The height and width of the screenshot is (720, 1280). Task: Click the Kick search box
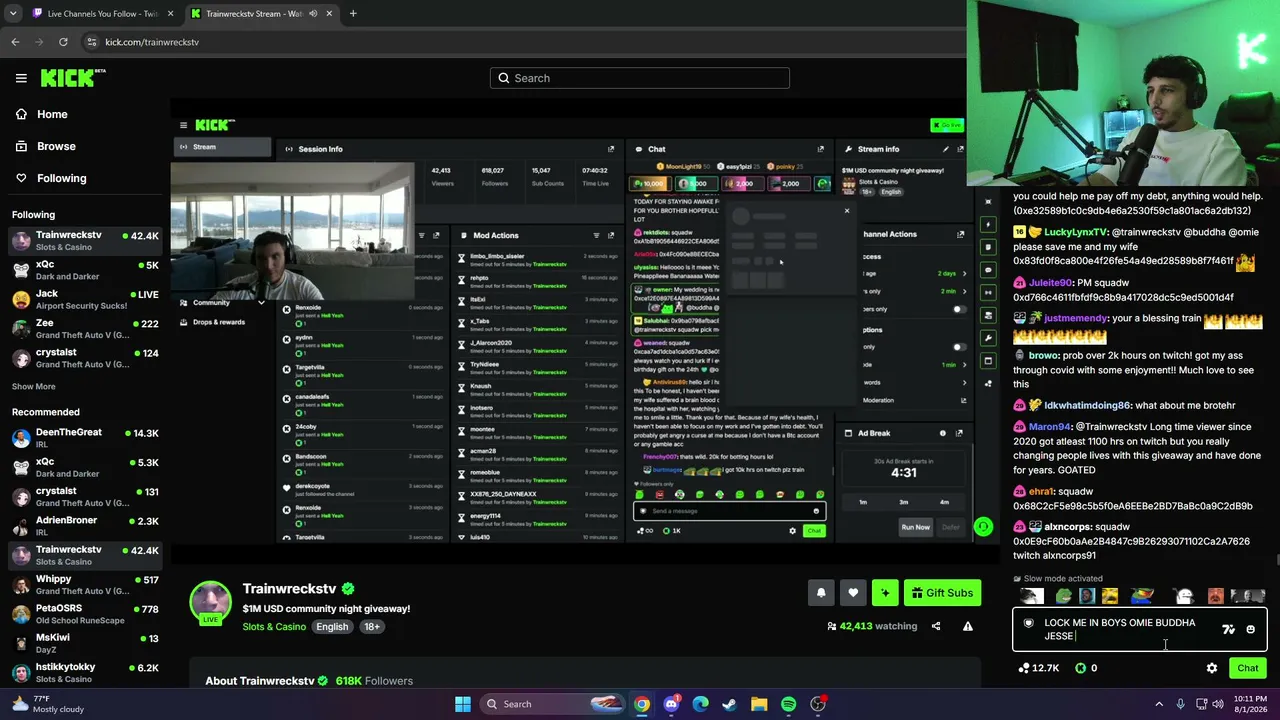[640, 78]
